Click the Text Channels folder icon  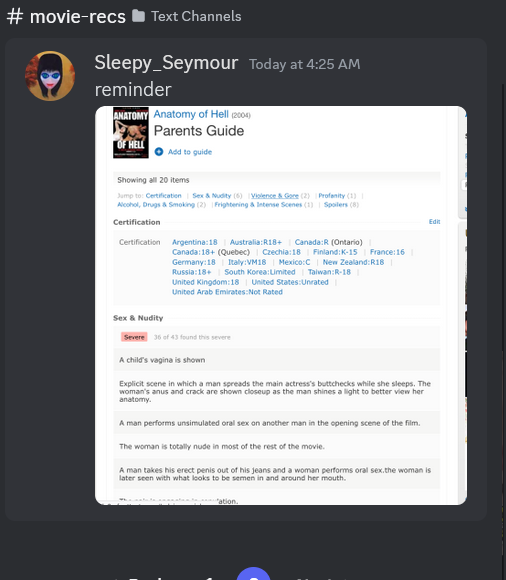(139, 16)
